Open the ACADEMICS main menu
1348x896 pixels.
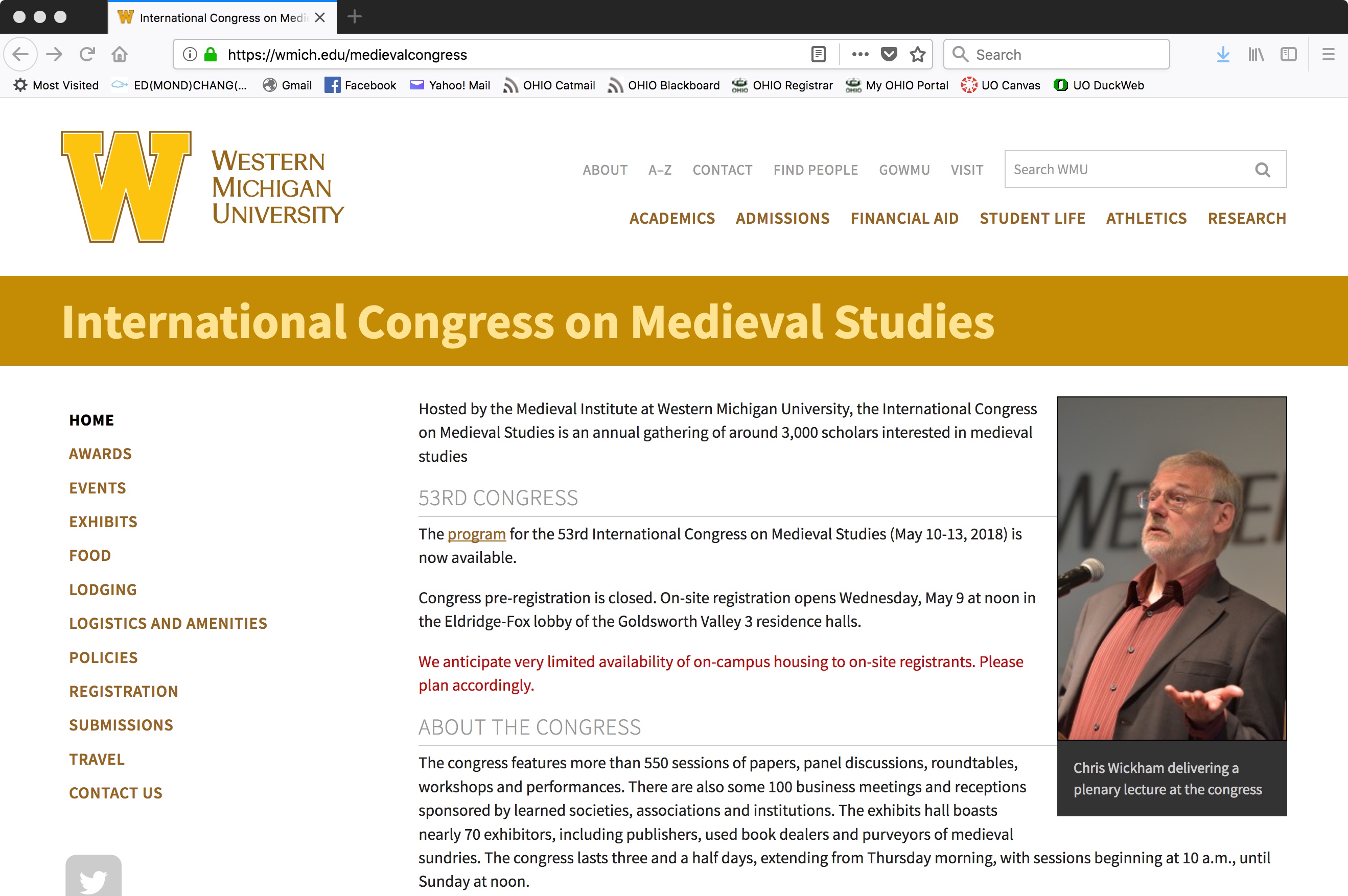(672, 218)
